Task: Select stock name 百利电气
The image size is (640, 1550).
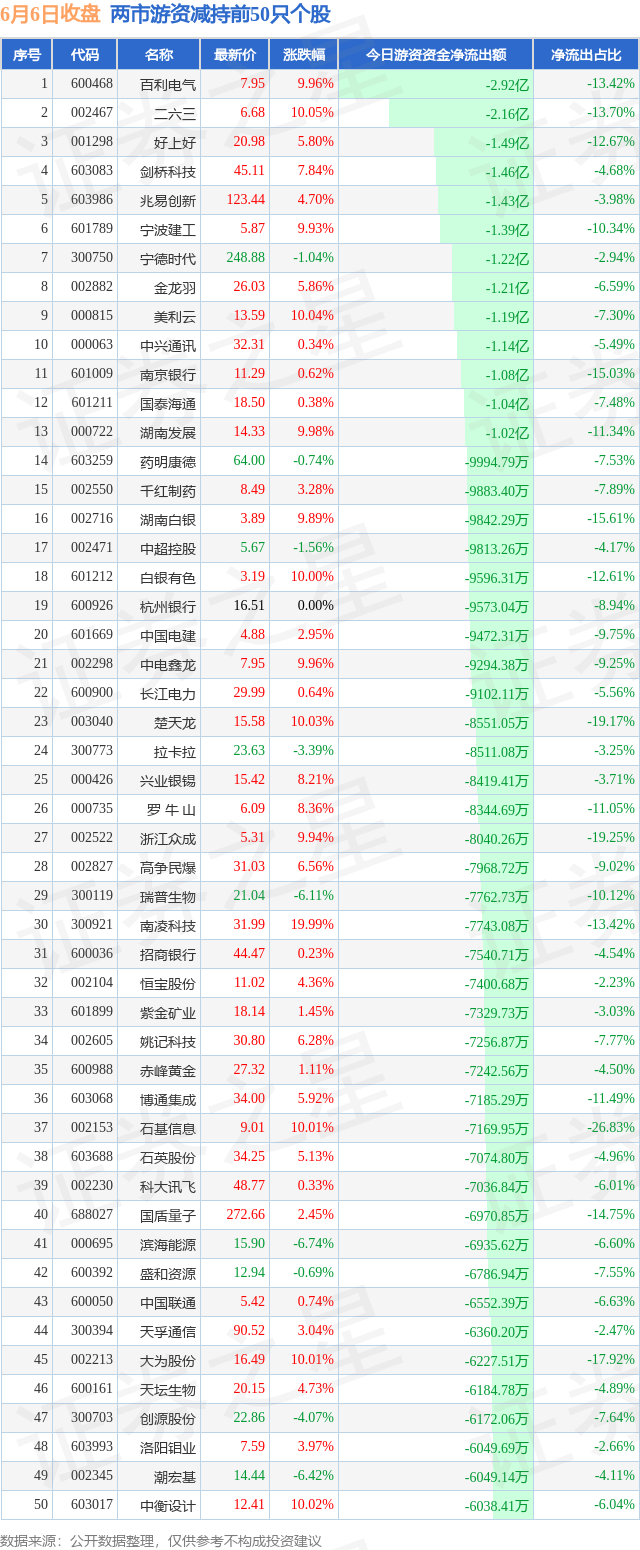Action: click(168, 84)
